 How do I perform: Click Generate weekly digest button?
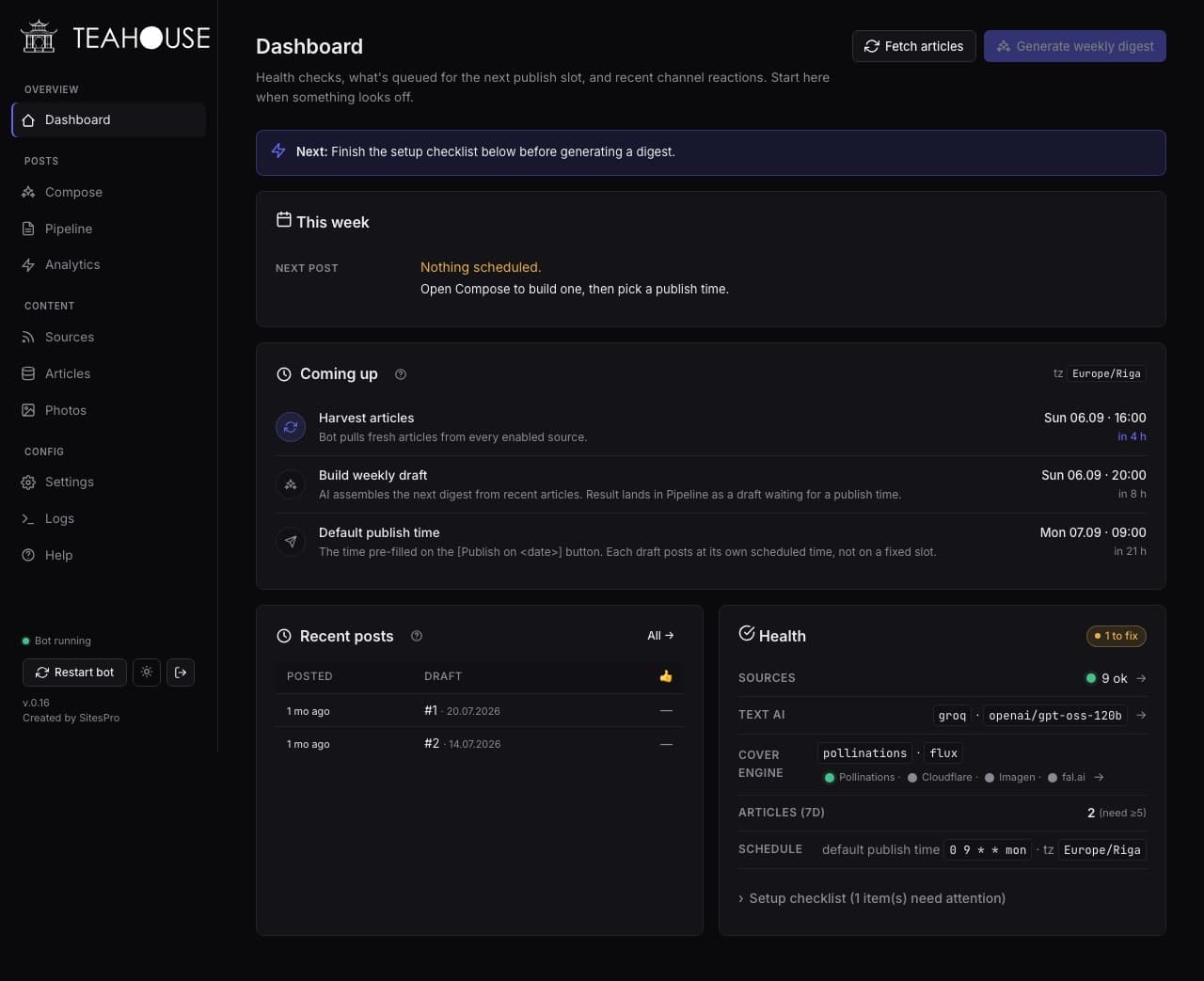click(1075, 46)
